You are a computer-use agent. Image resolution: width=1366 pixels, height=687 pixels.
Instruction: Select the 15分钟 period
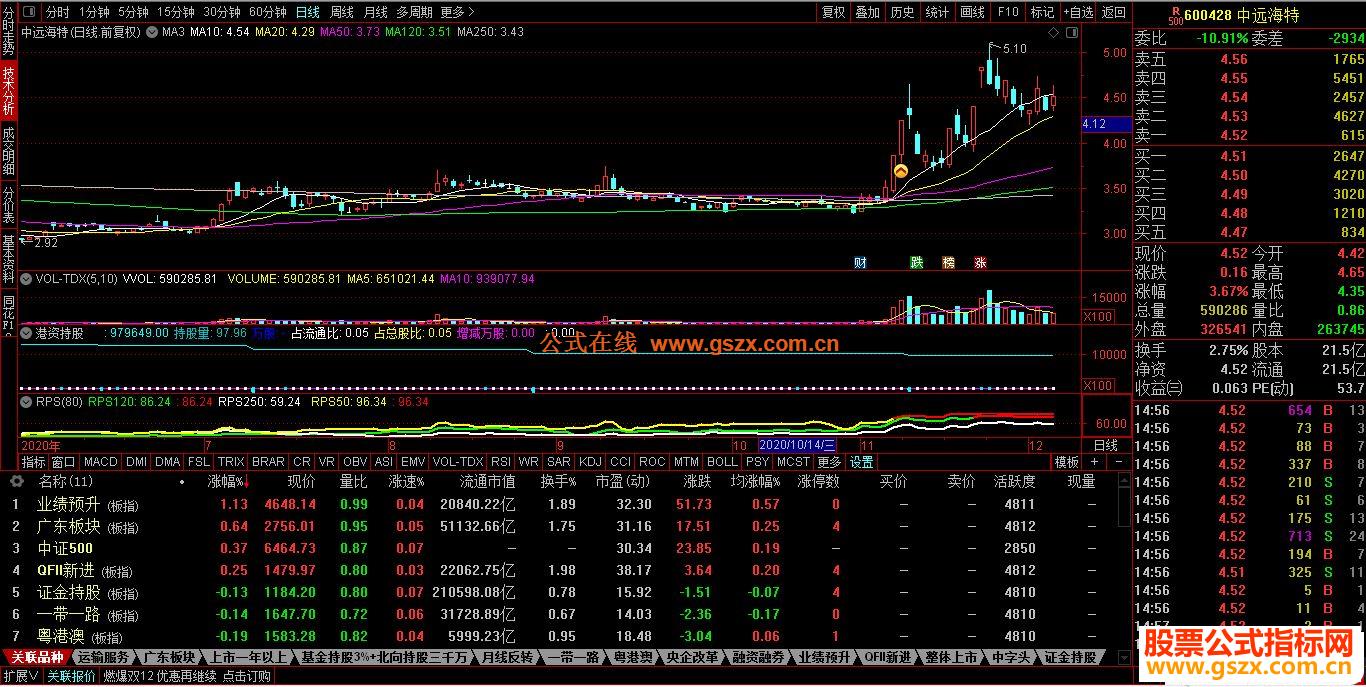coord(176,12)
